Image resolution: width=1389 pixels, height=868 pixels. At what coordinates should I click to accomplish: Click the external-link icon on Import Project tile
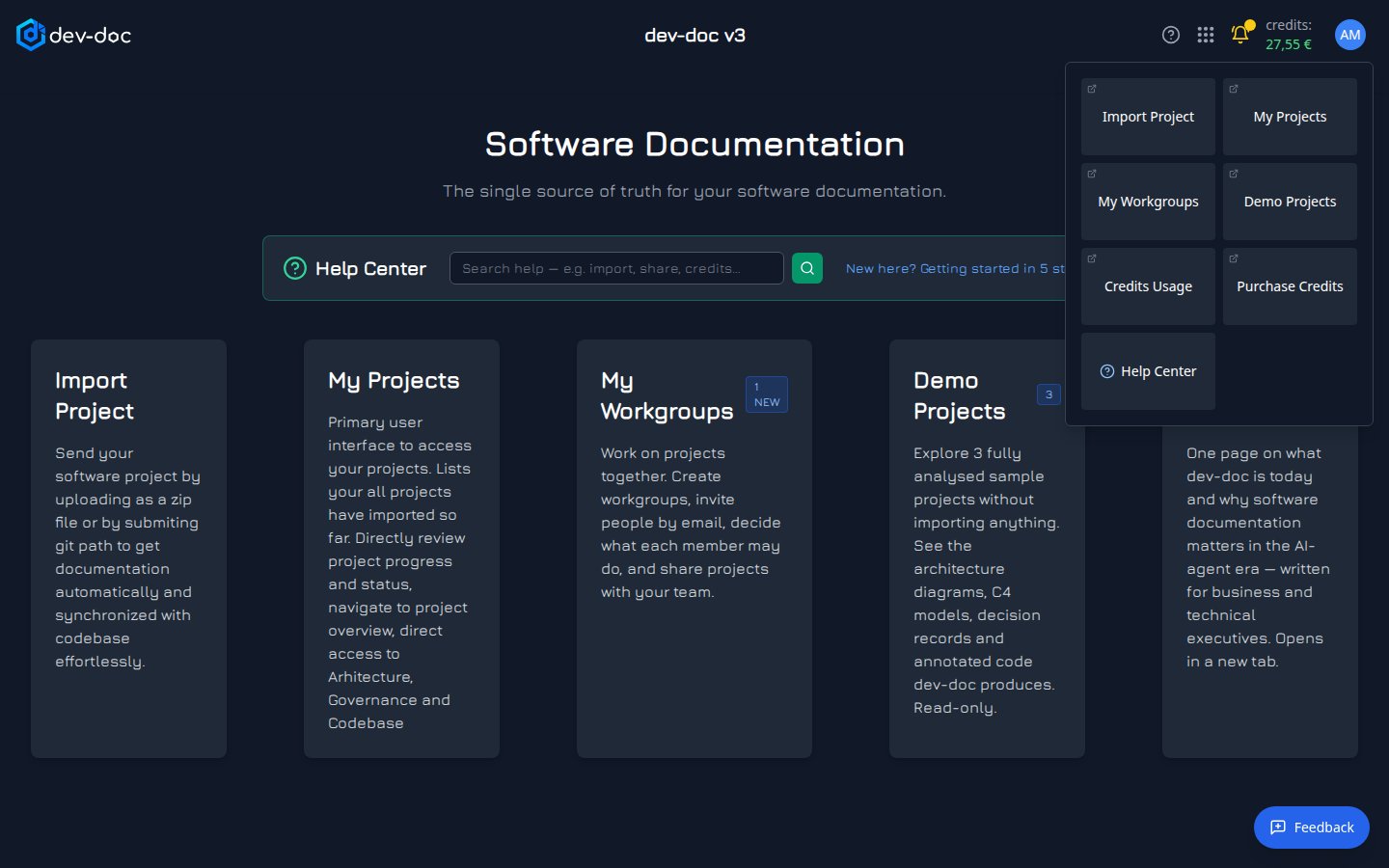click(x=1092, y=89)
